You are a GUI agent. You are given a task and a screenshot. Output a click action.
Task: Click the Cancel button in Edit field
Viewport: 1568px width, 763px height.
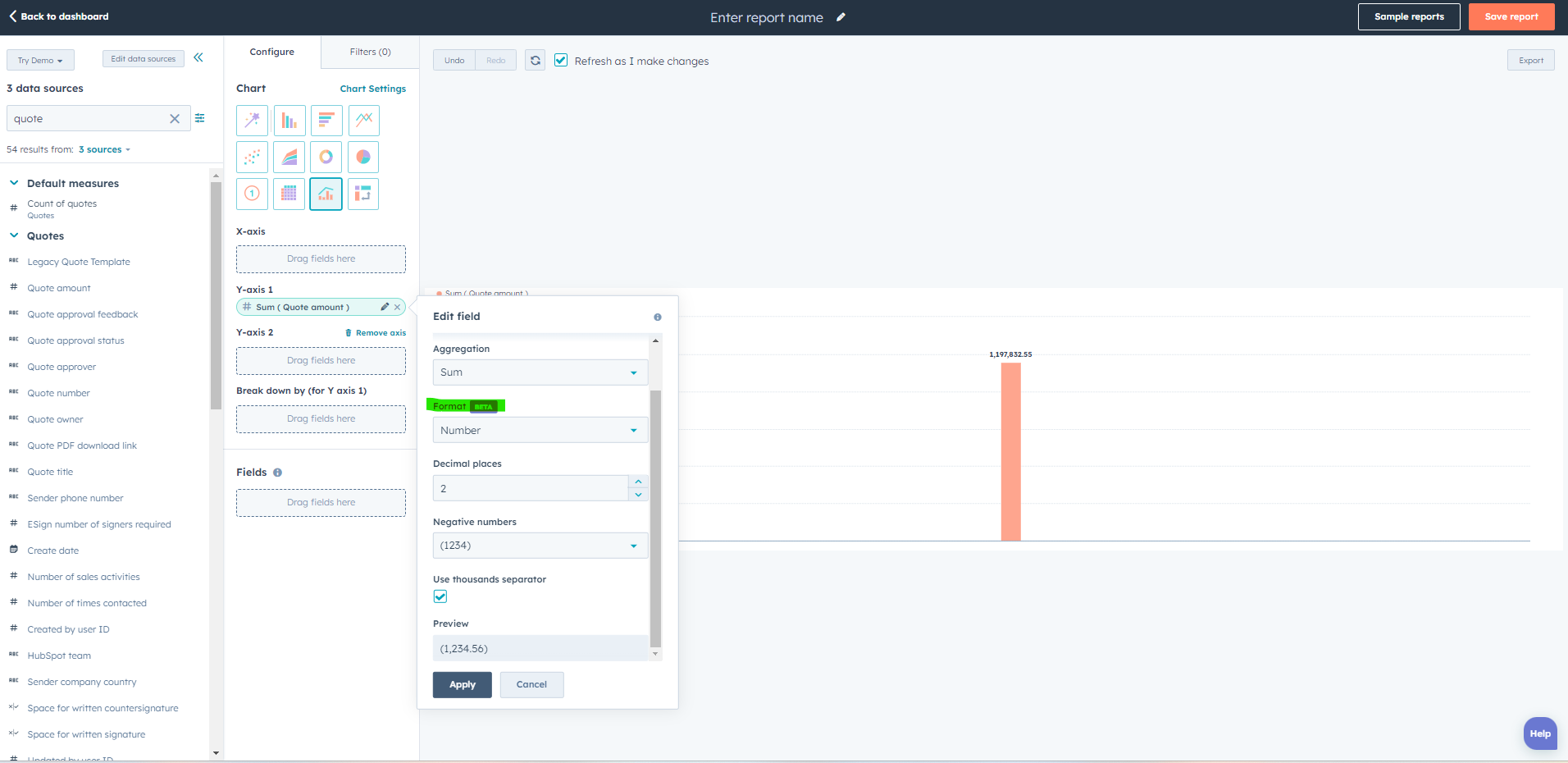click(x=531, y=685)
